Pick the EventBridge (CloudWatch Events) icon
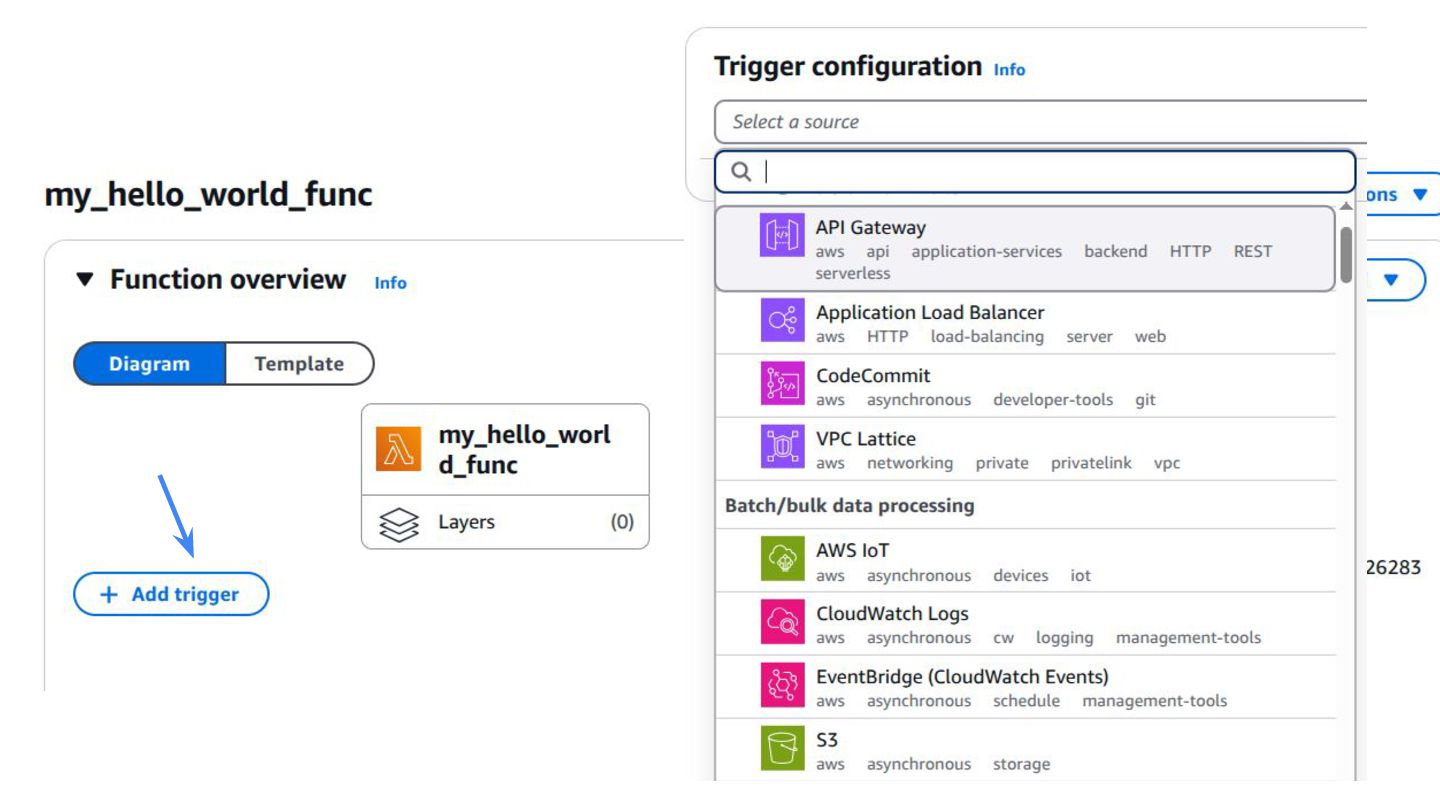The image size is (1440, 810). [x=782, y=685]
